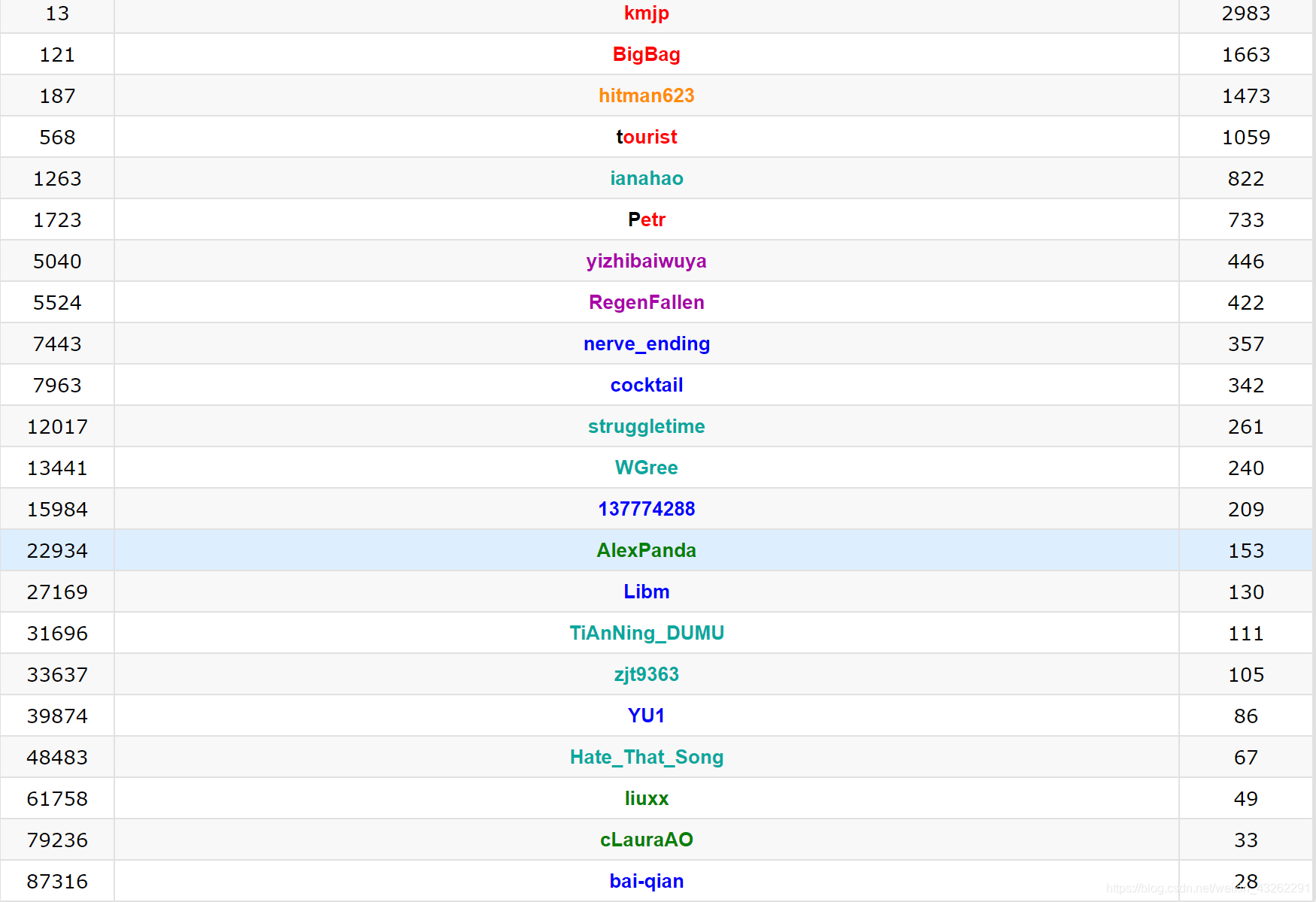Select score value 1663

click(x=1245, y=54)
